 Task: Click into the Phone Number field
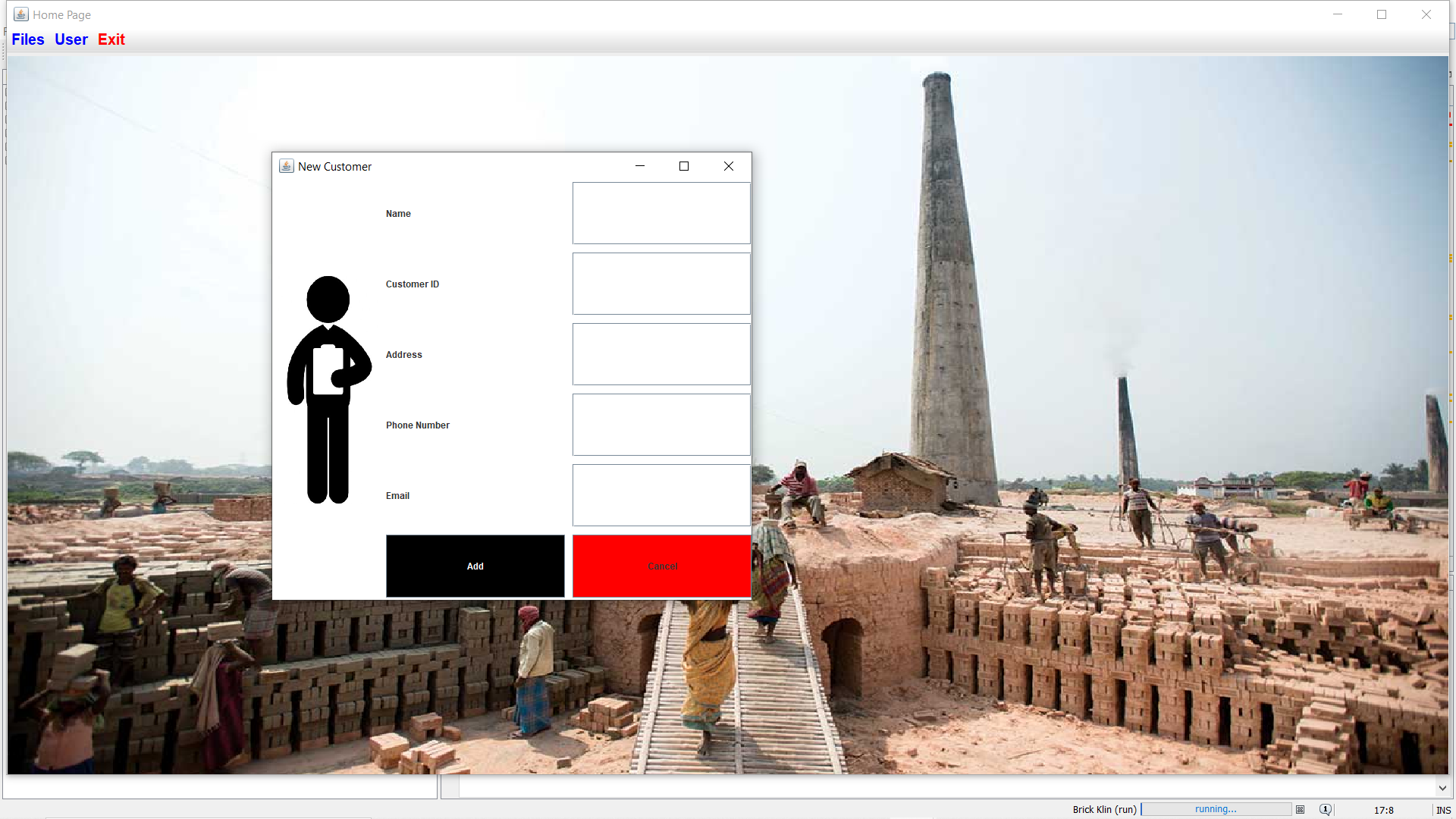click(x=661, y=425)
